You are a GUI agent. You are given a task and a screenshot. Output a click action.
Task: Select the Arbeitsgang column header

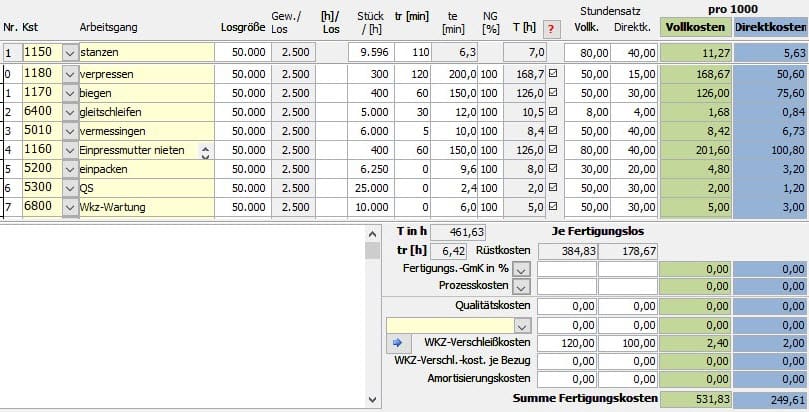(x=116, y=28)
